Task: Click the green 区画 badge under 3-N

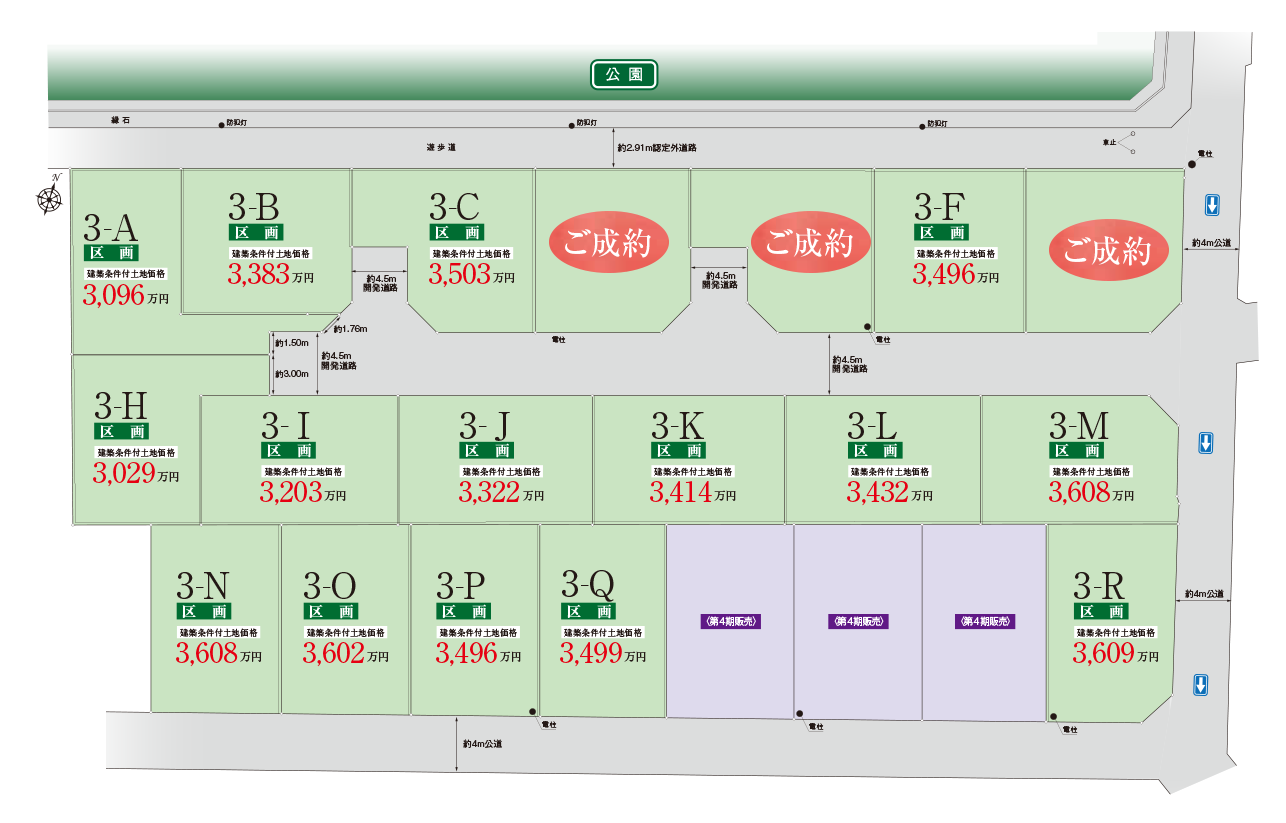Action: (x=204, y=612)
